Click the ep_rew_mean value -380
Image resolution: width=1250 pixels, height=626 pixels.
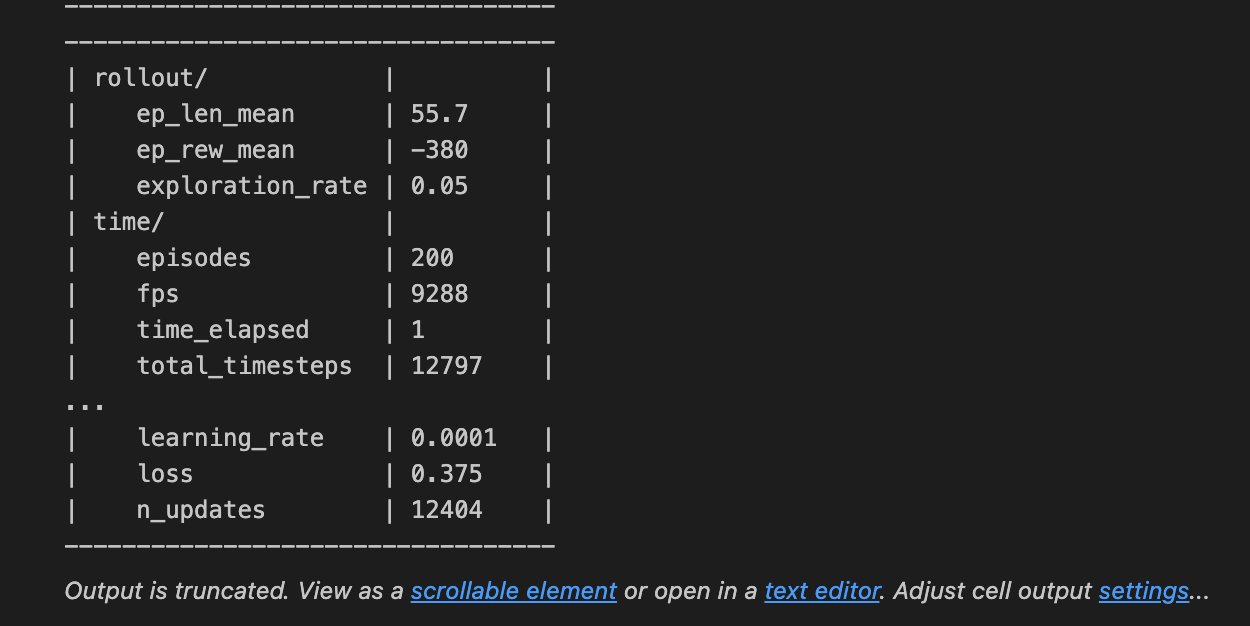click(x=439, y=150)
